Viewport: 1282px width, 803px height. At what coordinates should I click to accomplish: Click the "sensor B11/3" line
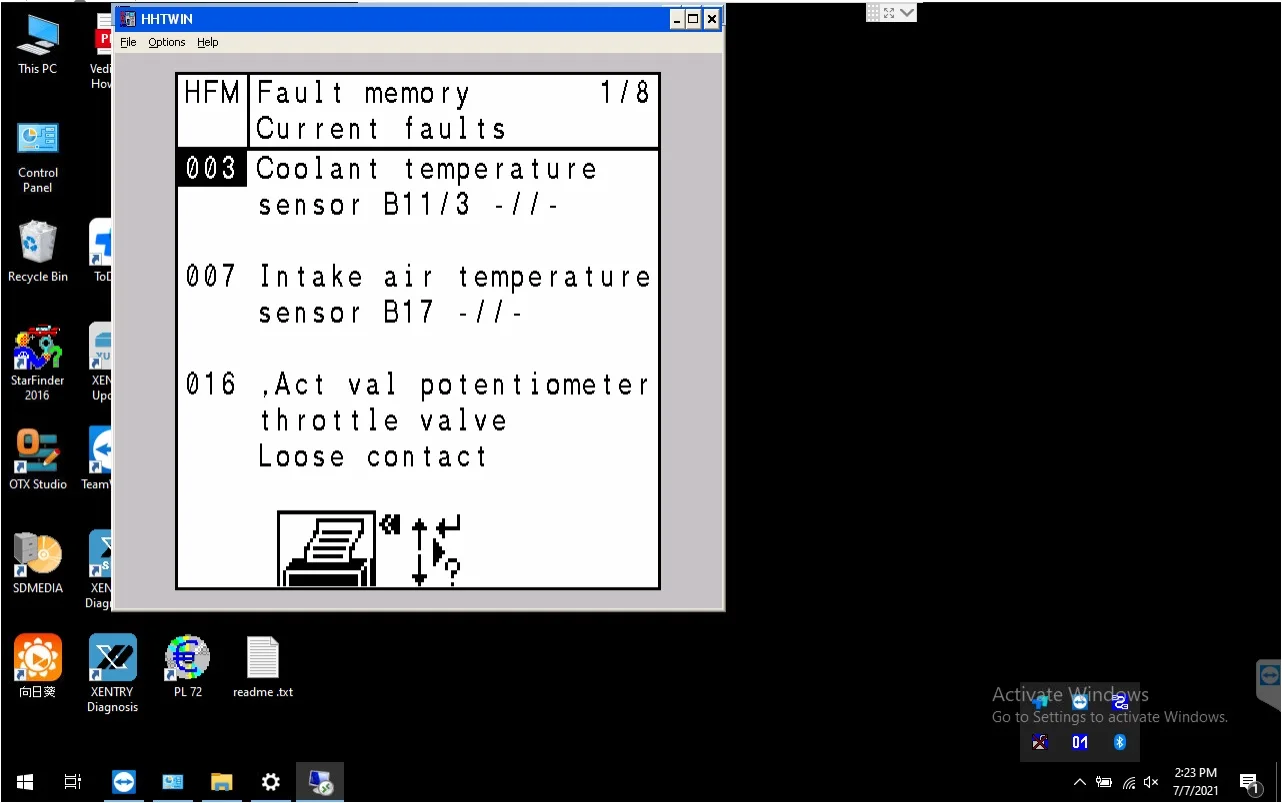tap(408, 204)
